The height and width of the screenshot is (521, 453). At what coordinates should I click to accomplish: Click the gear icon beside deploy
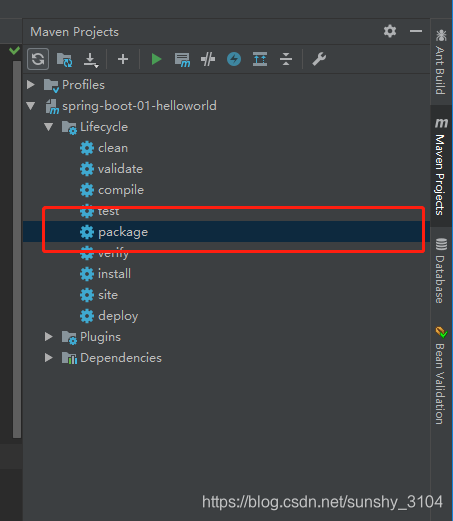coord(87,316)
